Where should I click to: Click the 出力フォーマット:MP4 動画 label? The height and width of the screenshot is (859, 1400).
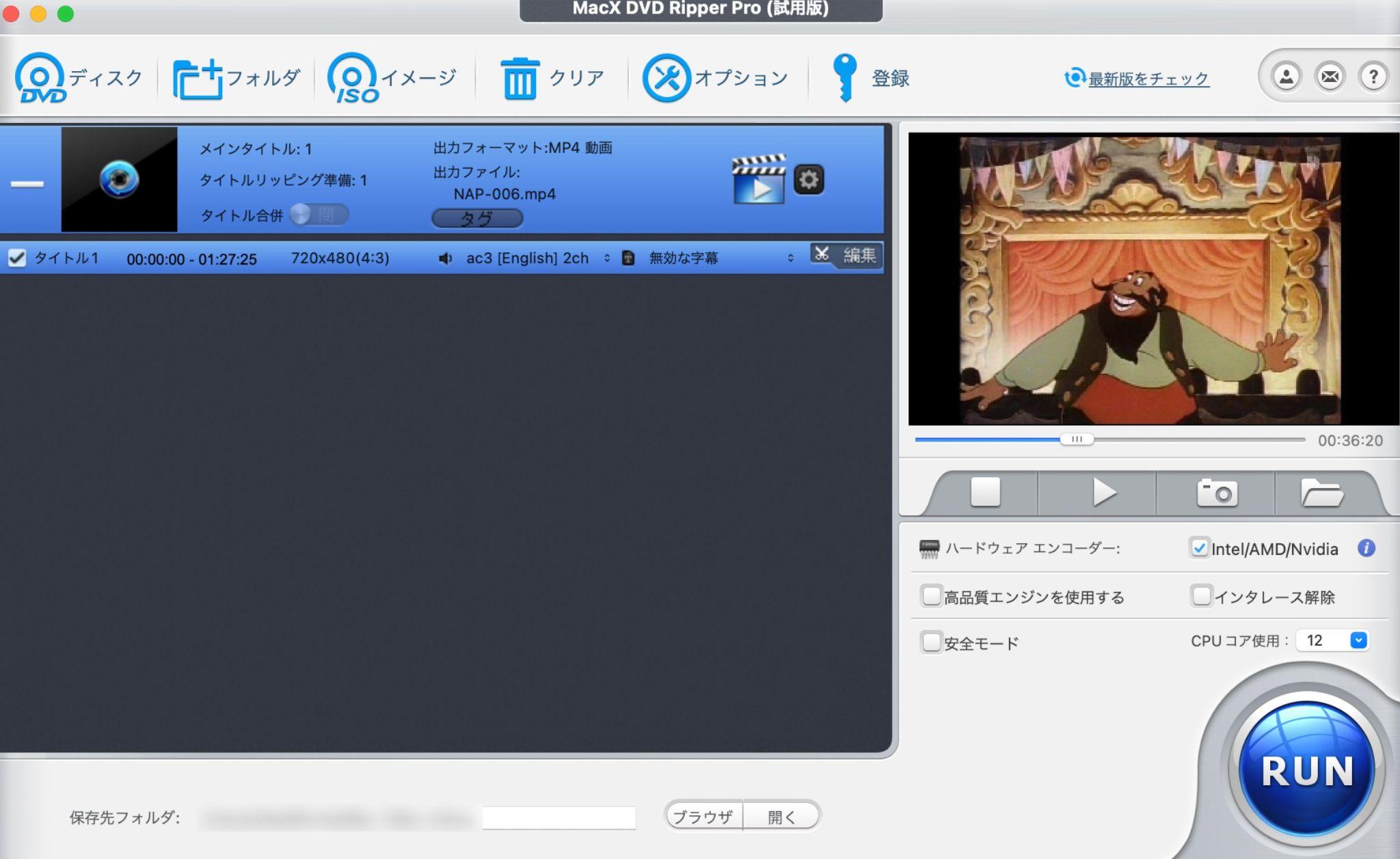523,148
